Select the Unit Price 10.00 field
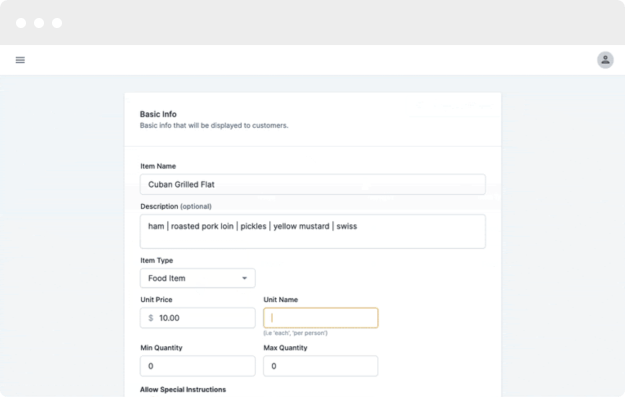Screen dimensions: 625x397 [x=198, y=318]
